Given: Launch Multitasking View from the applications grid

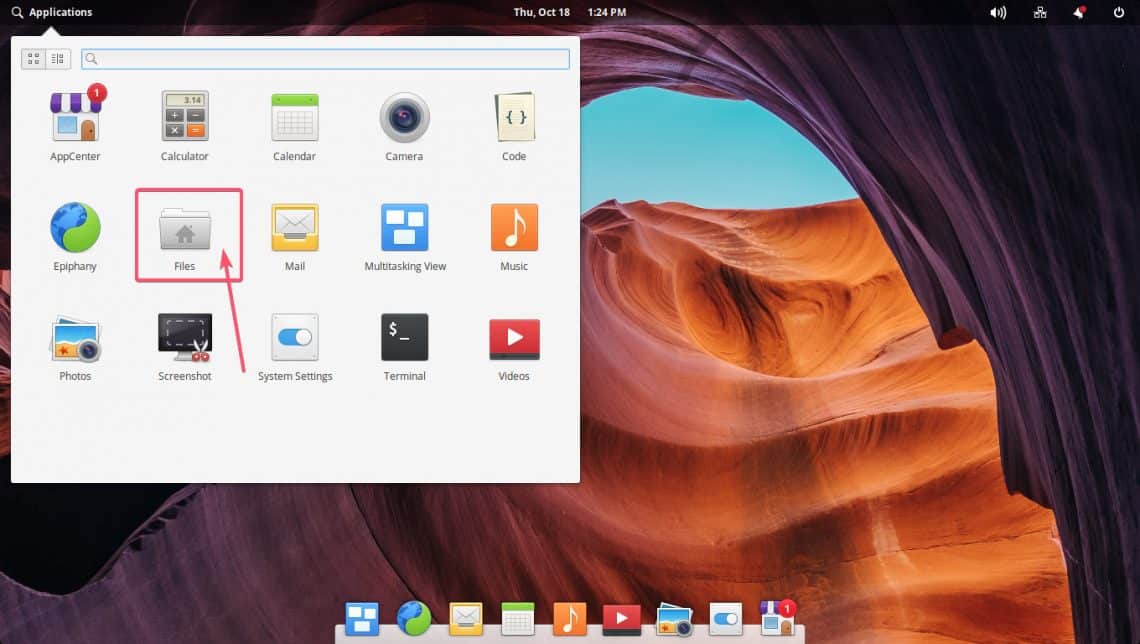Looking at the screenshot, I should click(404, 229).
